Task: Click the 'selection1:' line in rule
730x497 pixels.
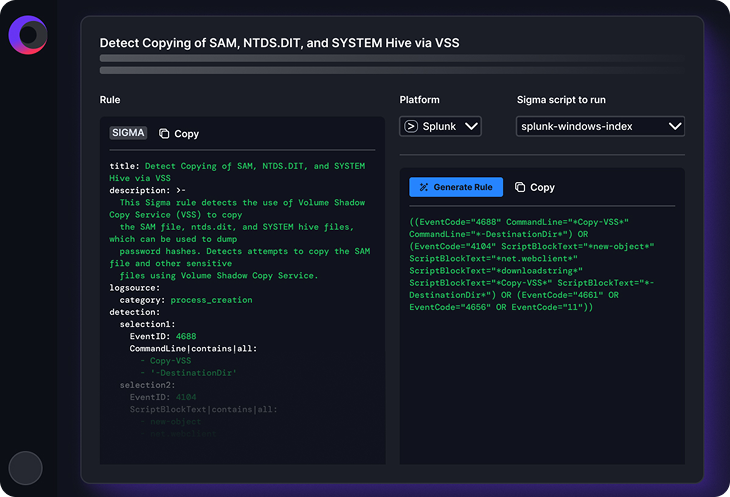Action: click(147, 324)
